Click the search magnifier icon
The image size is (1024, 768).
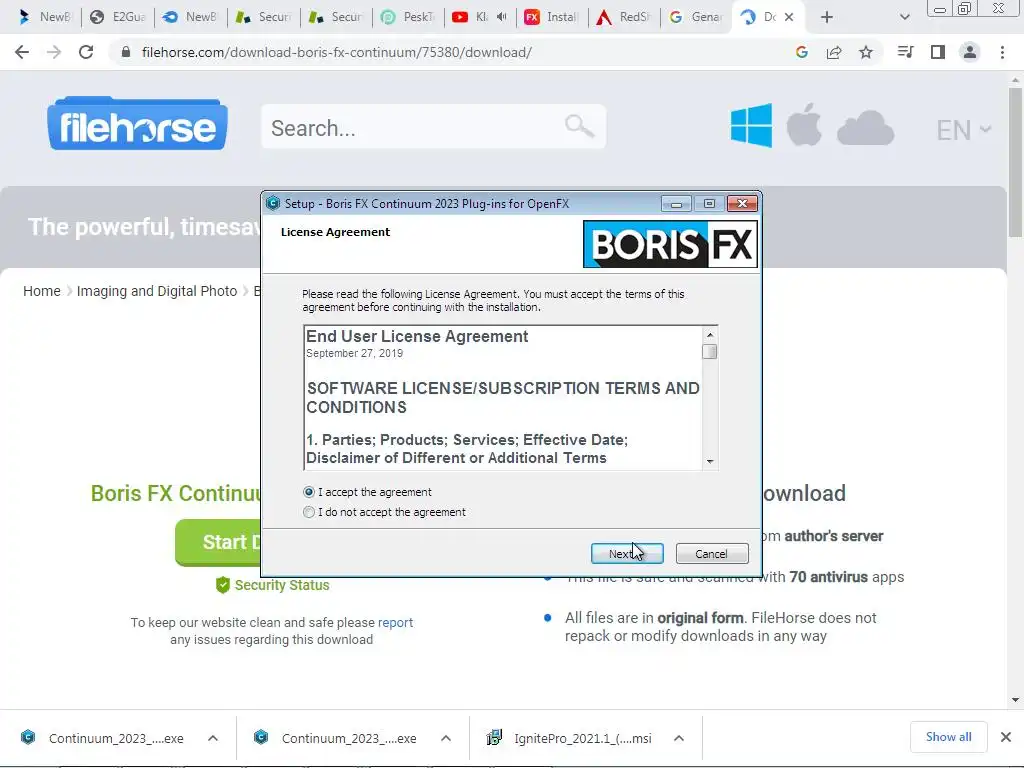pos(579,125)
